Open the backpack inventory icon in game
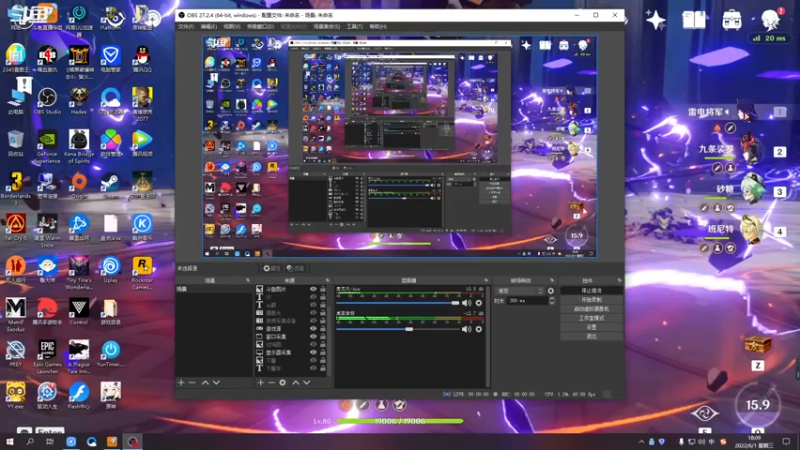Image resolution: width=800 pixels, height=450 pixels. [x=732, y=20]
